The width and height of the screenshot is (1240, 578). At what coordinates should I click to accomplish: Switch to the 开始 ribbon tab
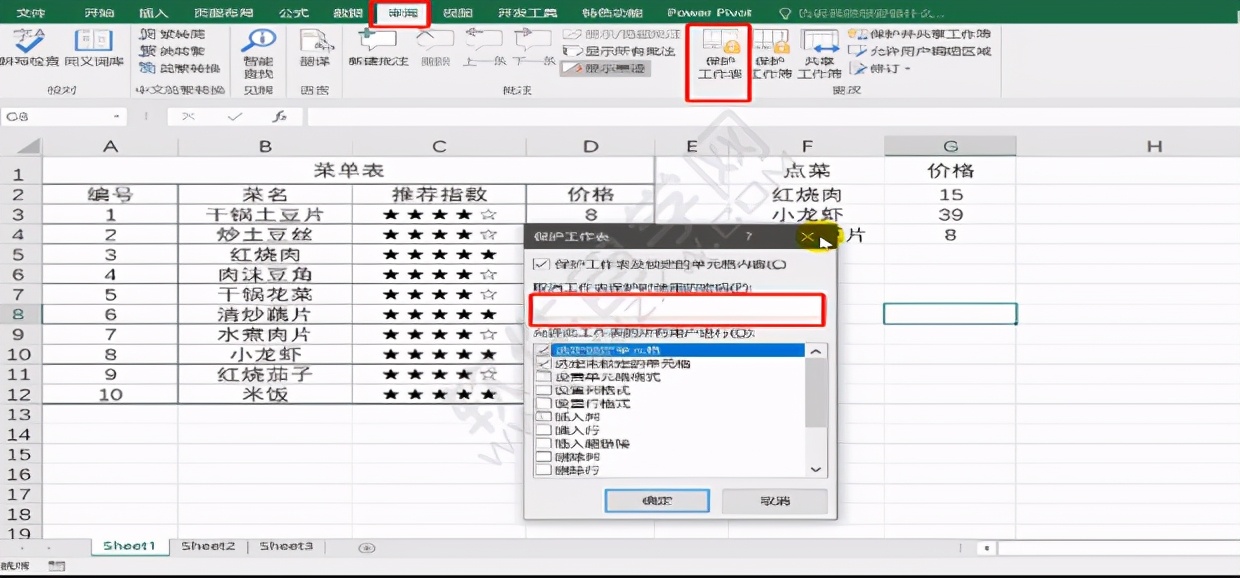[100, 13]
